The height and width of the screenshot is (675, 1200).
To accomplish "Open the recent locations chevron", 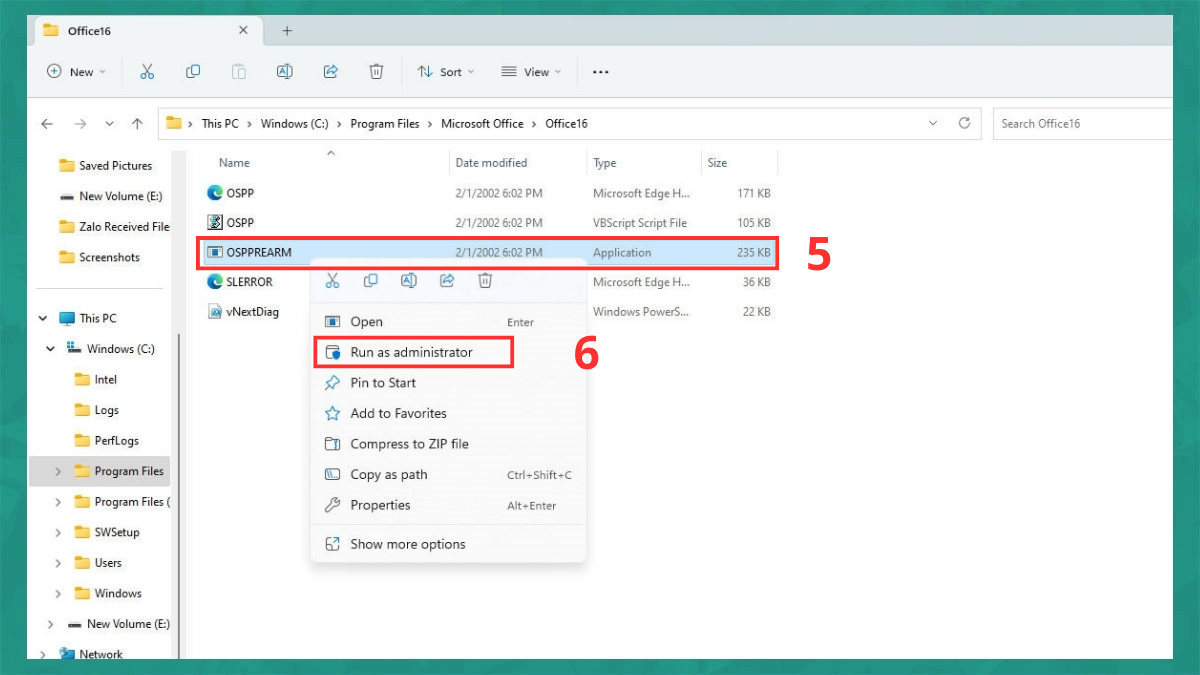I will click(109, 124).
